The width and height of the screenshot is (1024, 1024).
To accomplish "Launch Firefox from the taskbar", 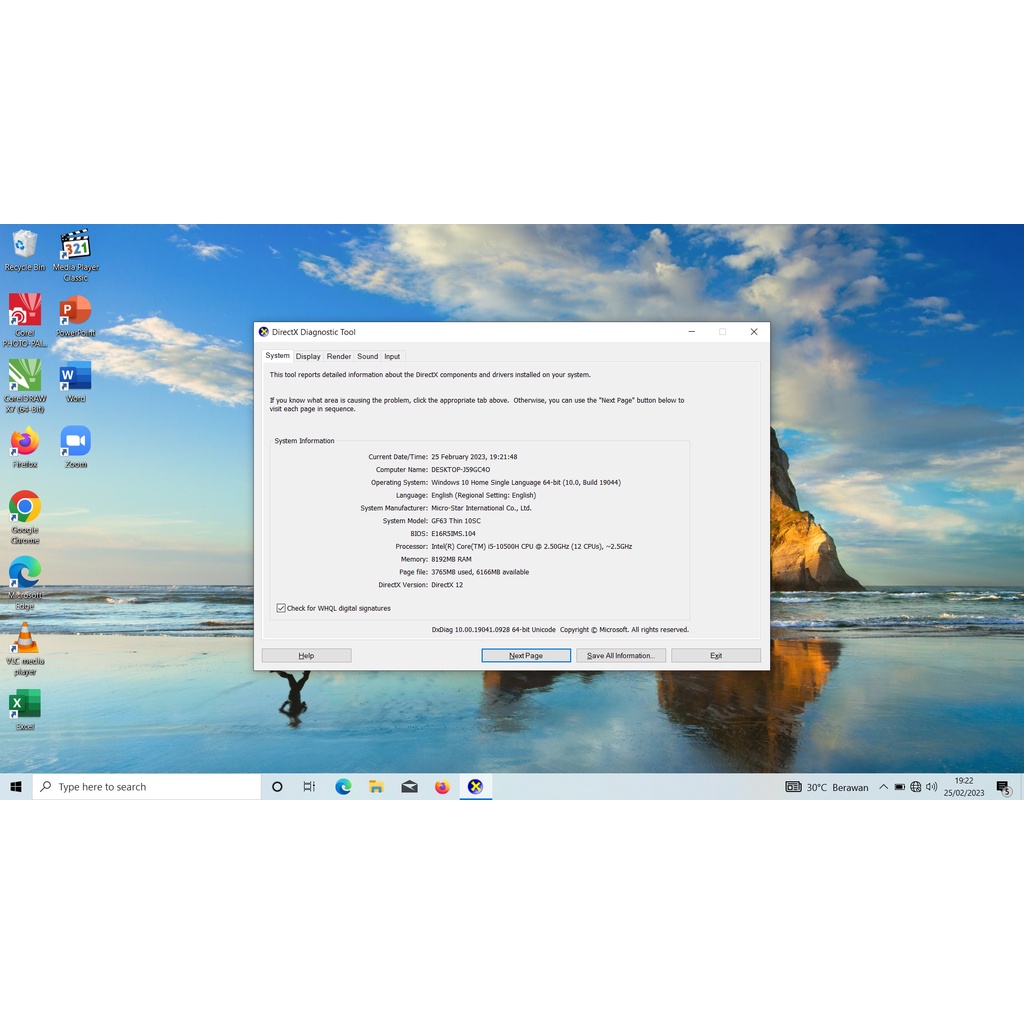I will (442, 787).
